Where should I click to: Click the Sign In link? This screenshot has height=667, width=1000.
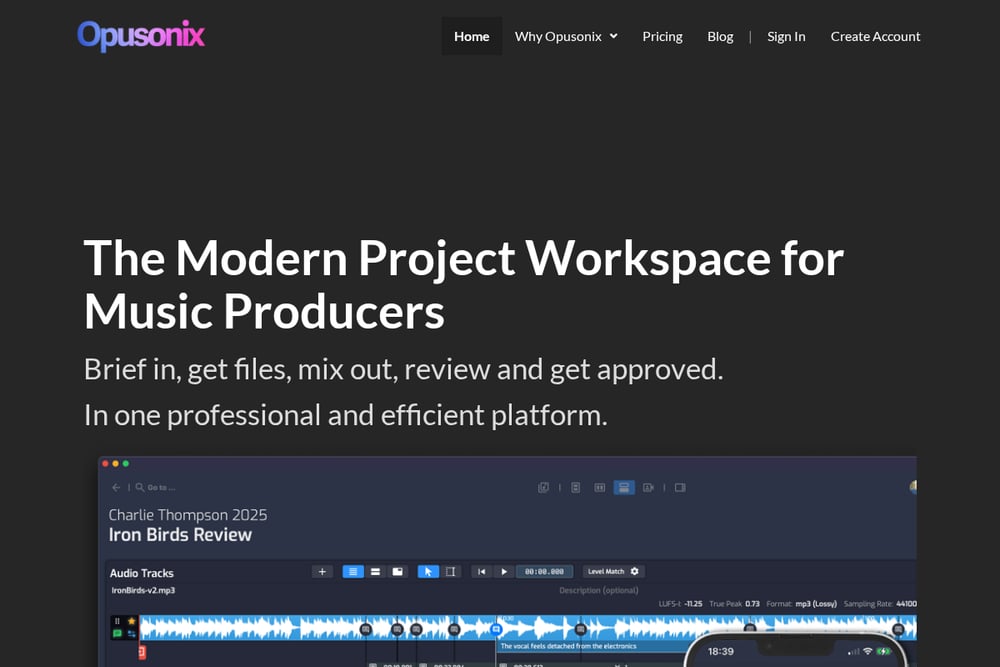(786, 36)
